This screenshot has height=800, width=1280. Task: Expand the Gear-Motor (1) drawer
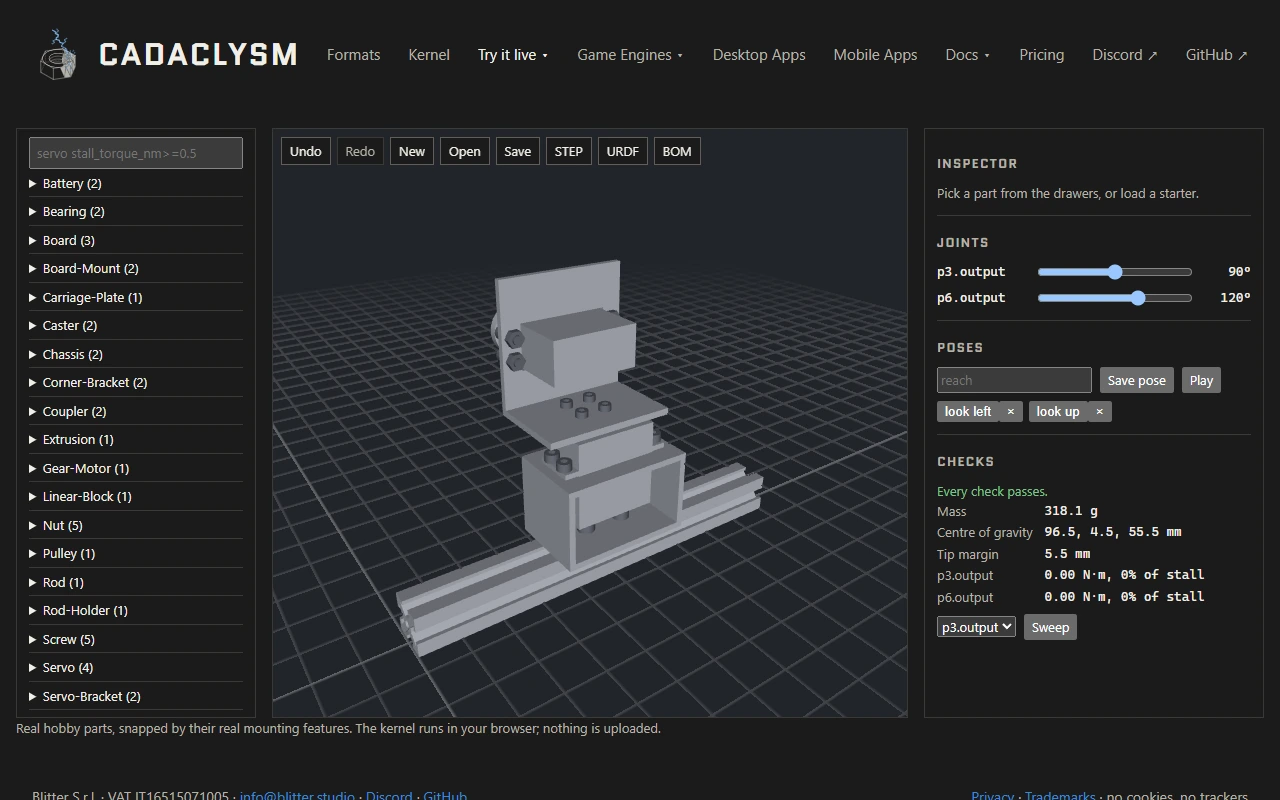(135, 468)
